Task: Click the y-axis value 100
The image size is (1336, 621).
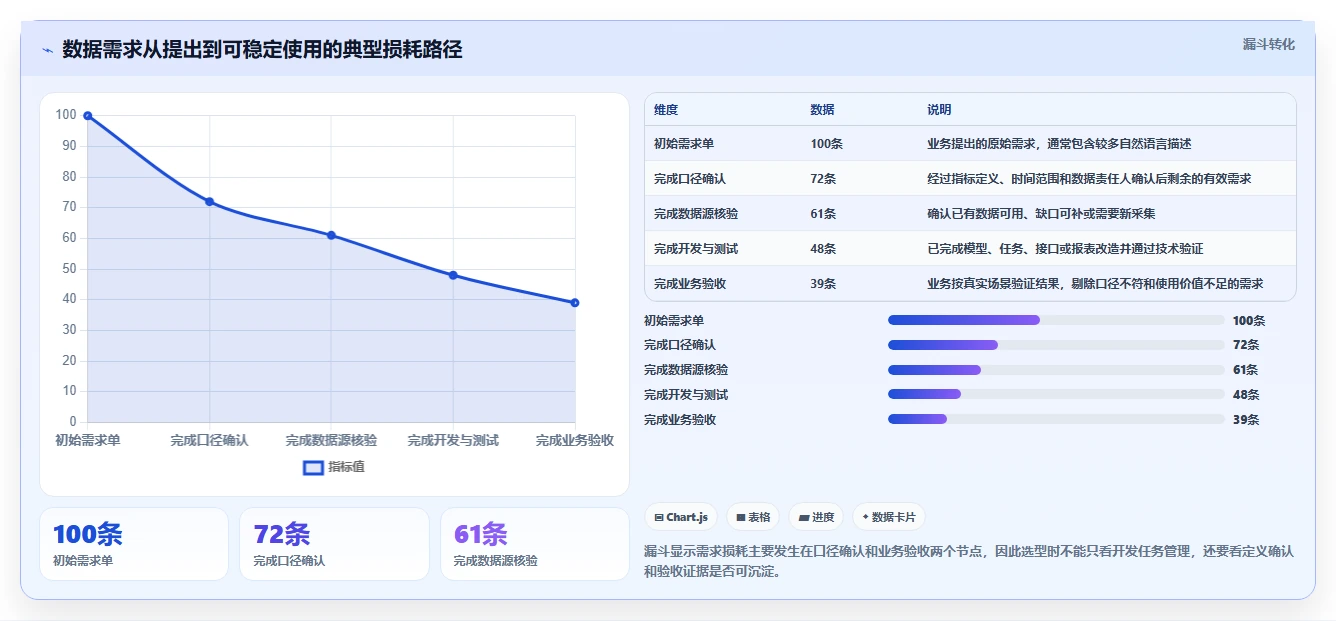Action: click(x=66, y=115)
